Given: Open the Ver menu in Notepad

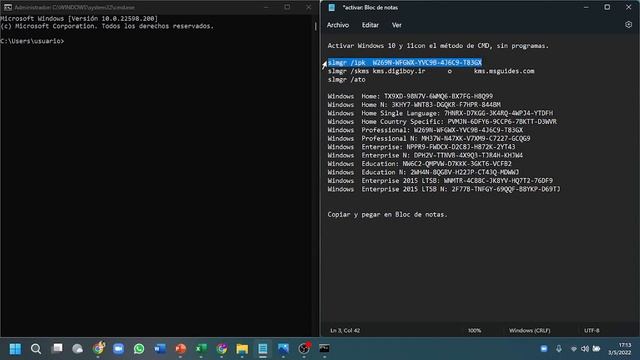Looking at the screenshot, I should (x=397, y=25).
